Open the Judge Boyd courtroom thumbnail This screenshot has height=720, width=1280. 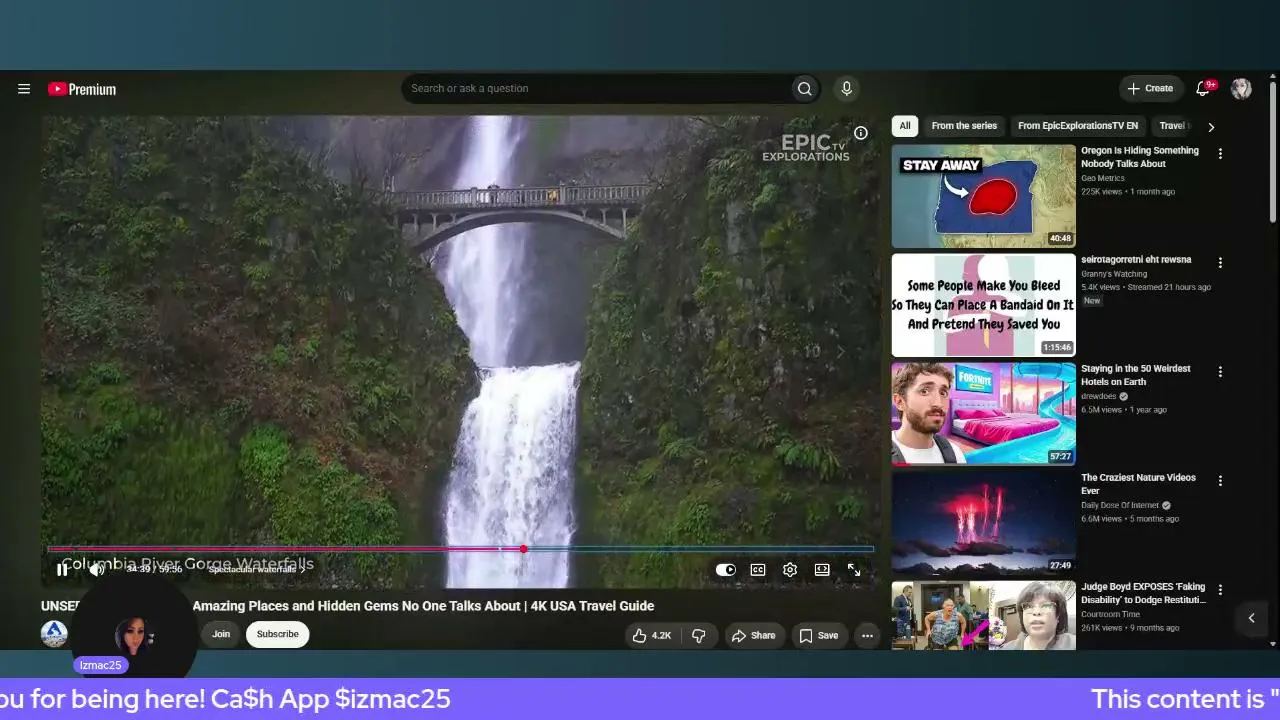coord(984,616)
